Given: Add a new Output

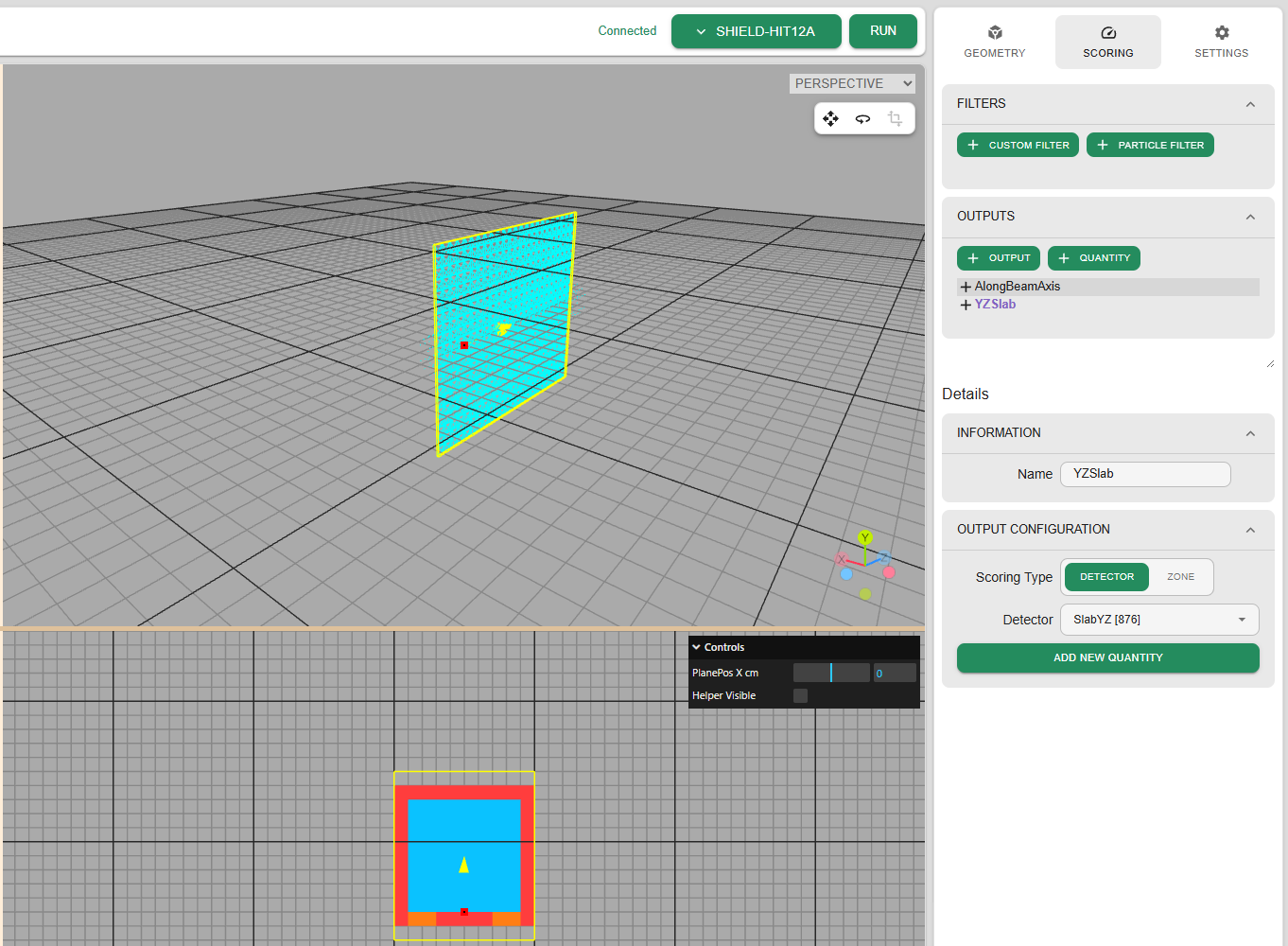Looking at the screenshot, I should 999,258.
